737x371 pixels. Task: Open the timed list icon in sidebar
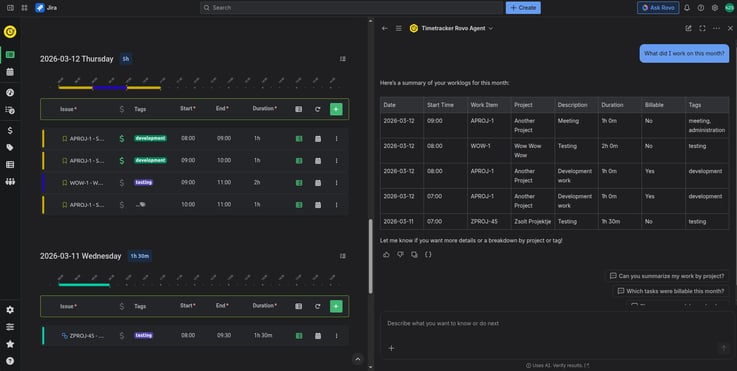tap(10, 110)
